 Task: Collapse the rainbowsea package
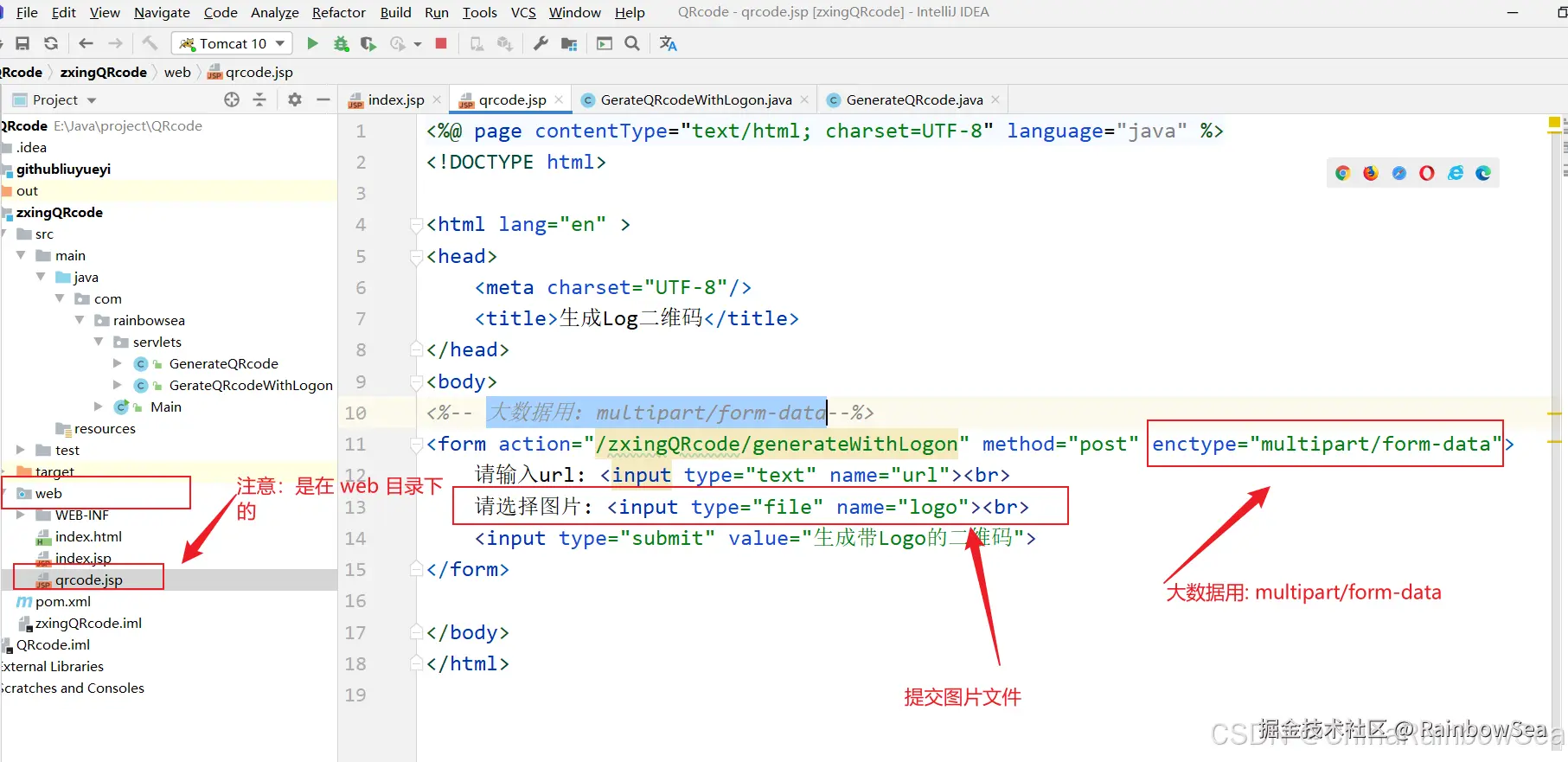coord(80,320)
